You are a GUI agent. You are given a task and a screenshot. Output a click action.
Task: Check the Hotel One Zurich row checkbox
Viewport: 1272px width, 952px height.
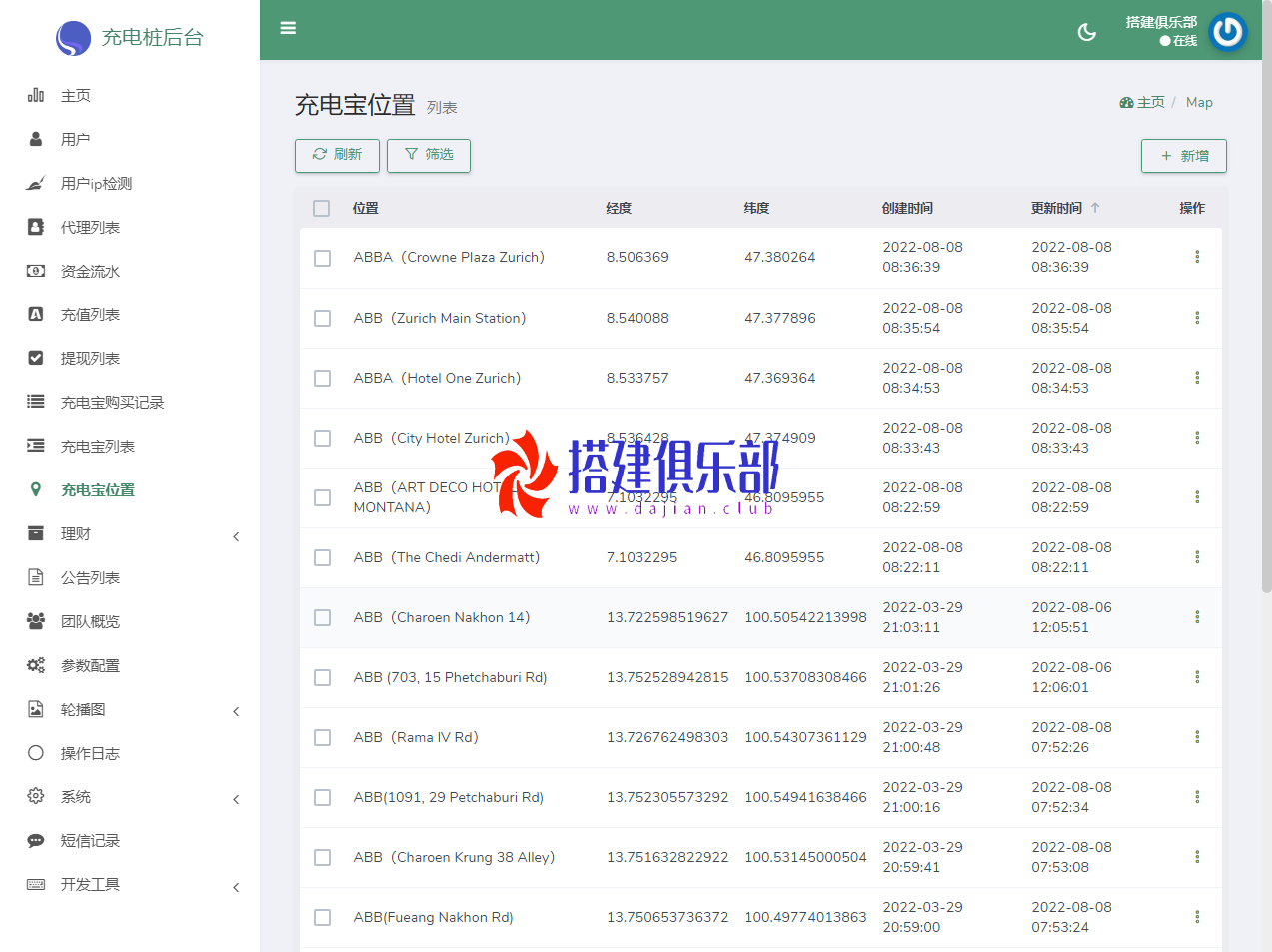point(322,378)
